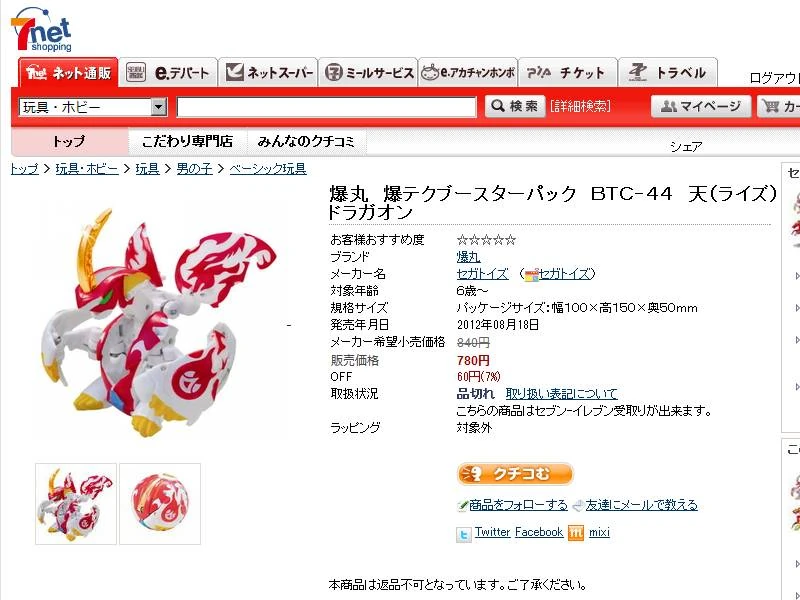The width and height of the screenshot is (800, 600).
Task: Click the search text input field
Action: [327, 107]
